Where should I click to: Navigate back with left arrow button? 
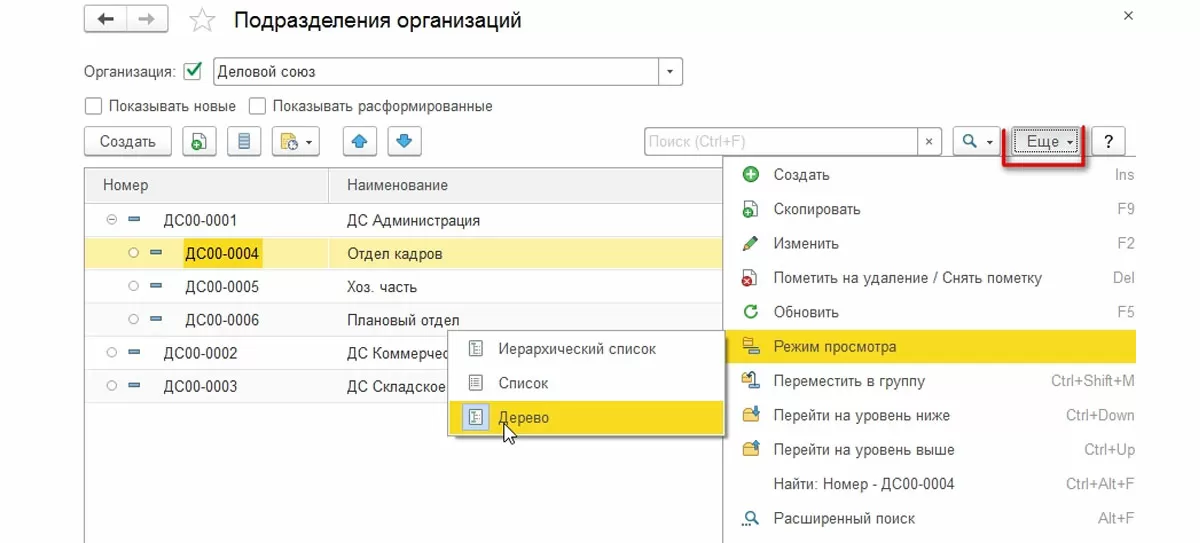pyautogui.click(x=106, y=20)
